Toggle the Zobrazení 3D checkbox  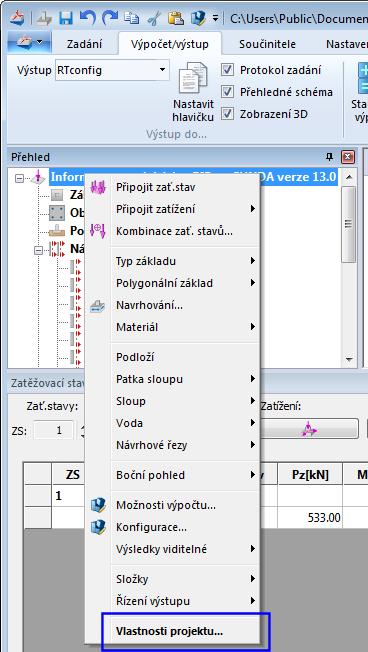(x=227, y=114)
